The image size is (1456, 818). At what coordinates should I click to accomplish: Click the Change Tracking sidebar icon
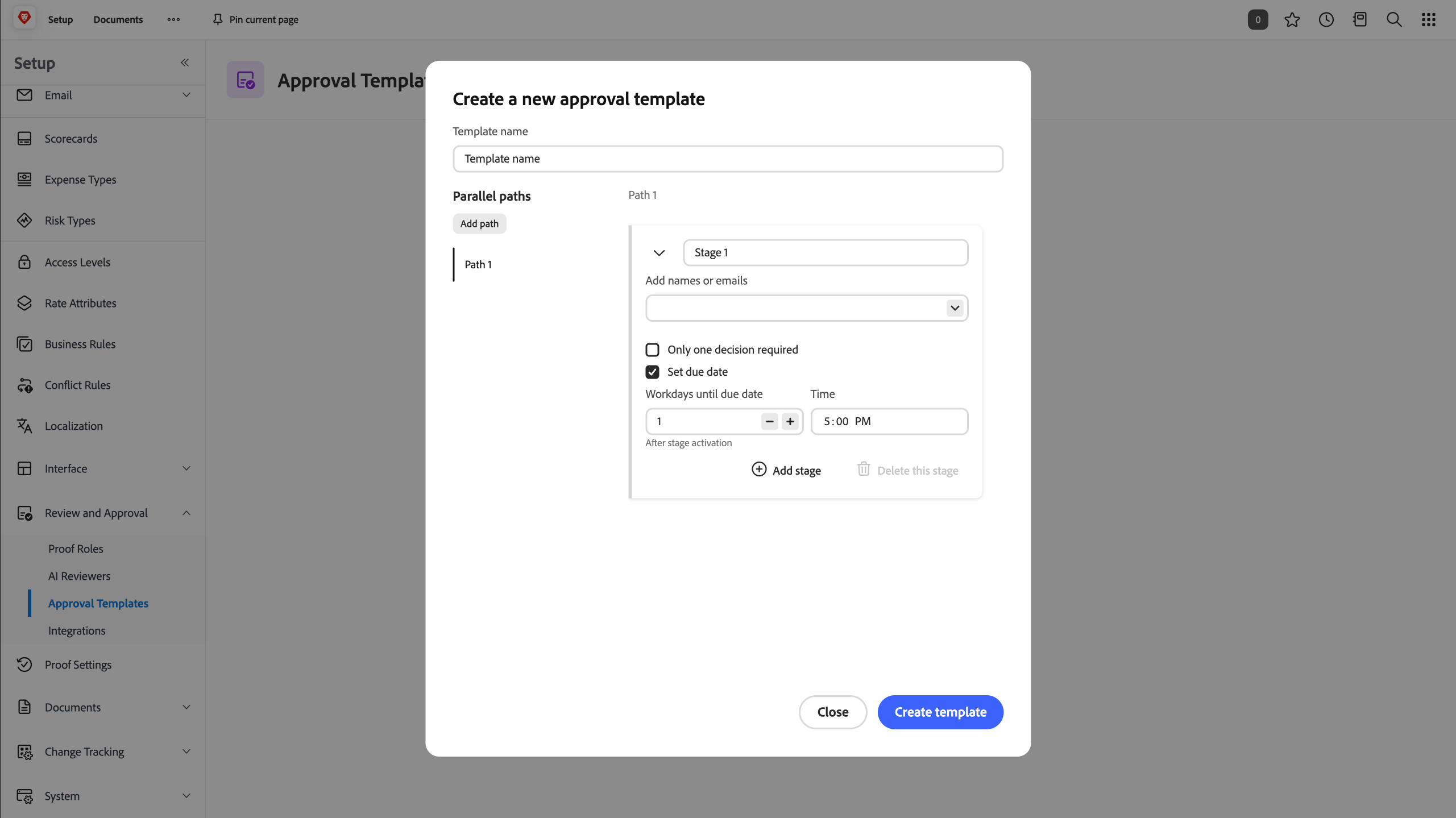coord(24,751)
